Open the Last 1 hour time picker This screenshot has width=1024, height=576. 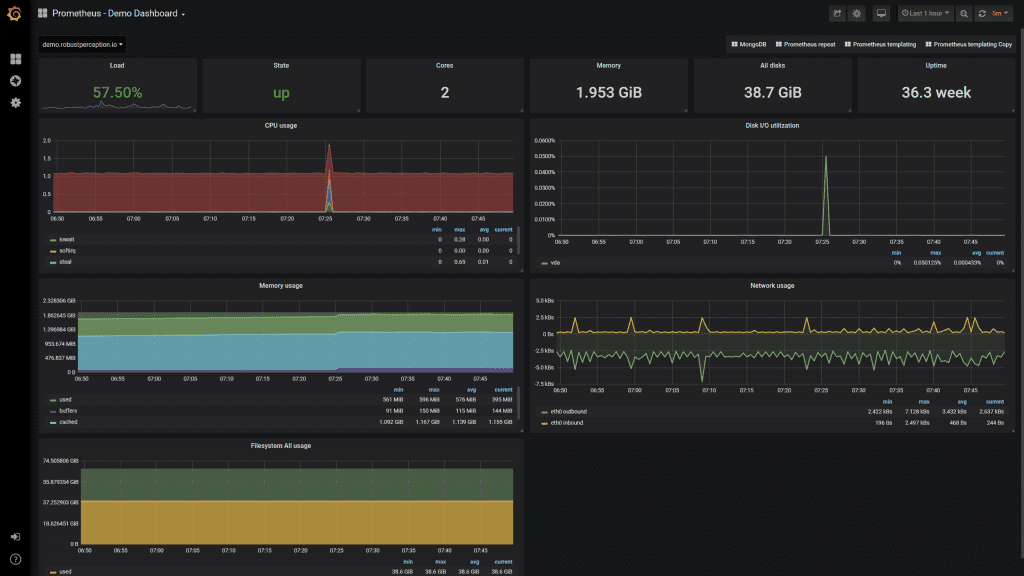pos(925,14)
